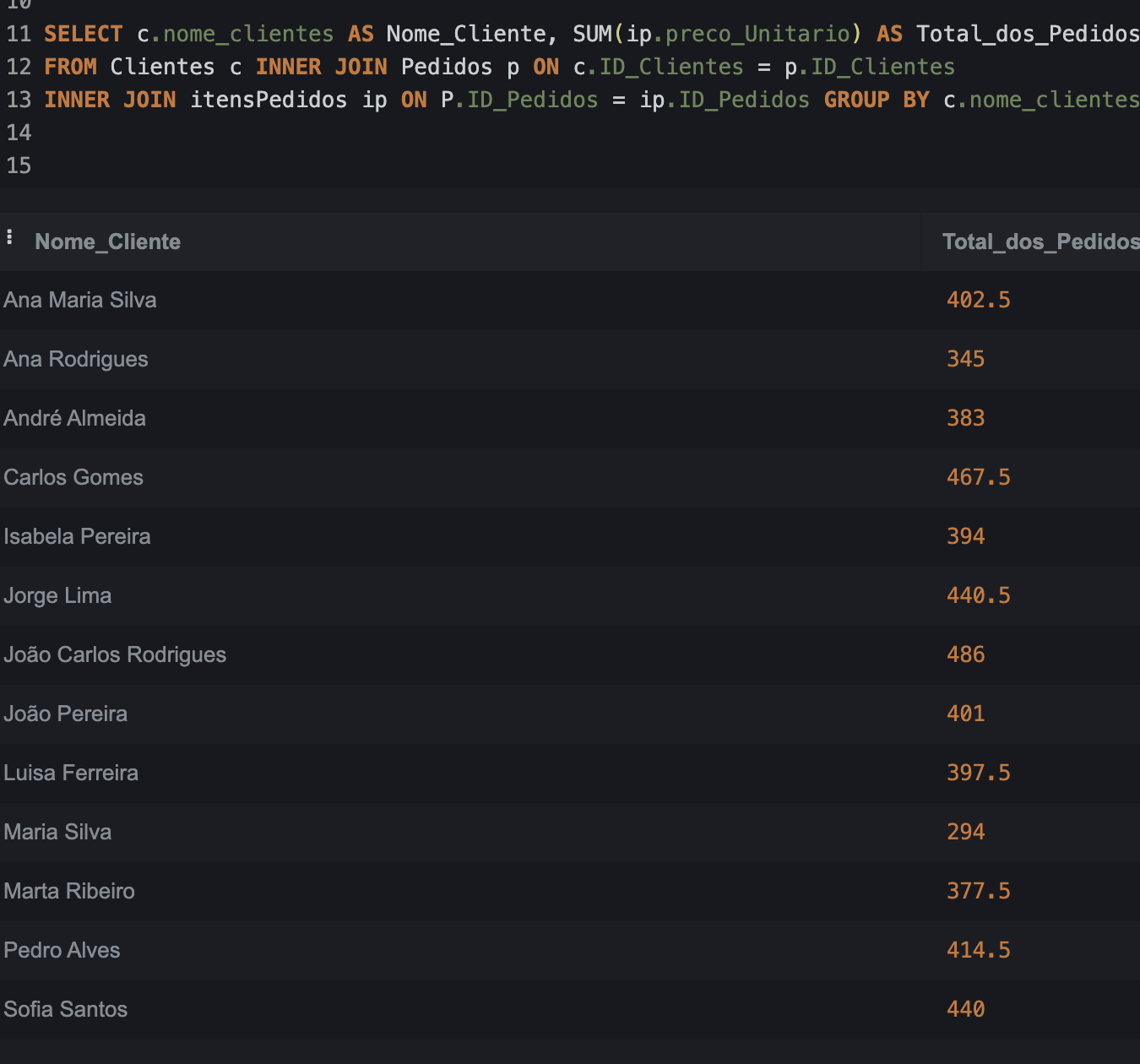1140x1064 pixels.
Task: Click the 394 total value
Action: pyautogui.click(x=965, y=536)
